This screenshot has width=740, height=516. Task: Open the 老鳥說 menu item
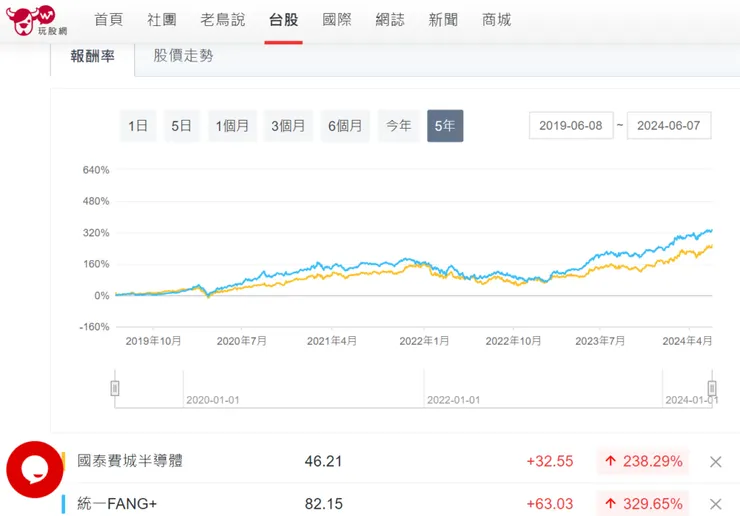(223, 20)
